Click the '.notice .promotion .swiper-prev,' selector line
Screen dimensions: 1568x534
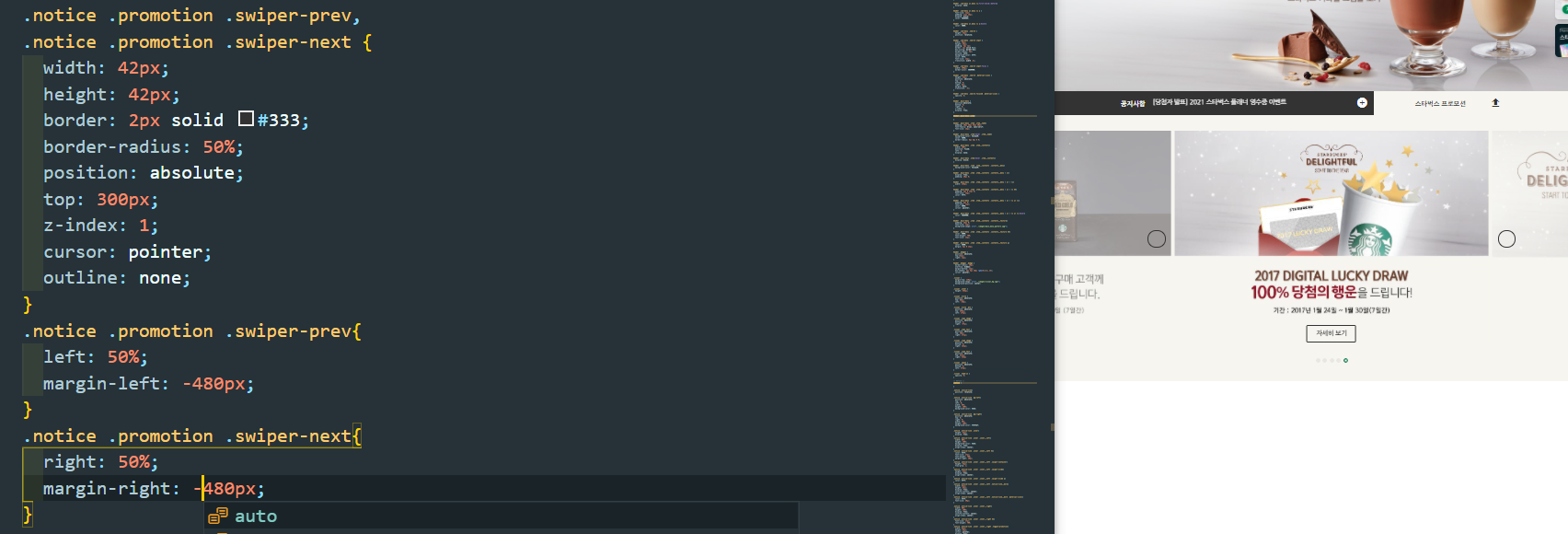(x=192, y=15)
